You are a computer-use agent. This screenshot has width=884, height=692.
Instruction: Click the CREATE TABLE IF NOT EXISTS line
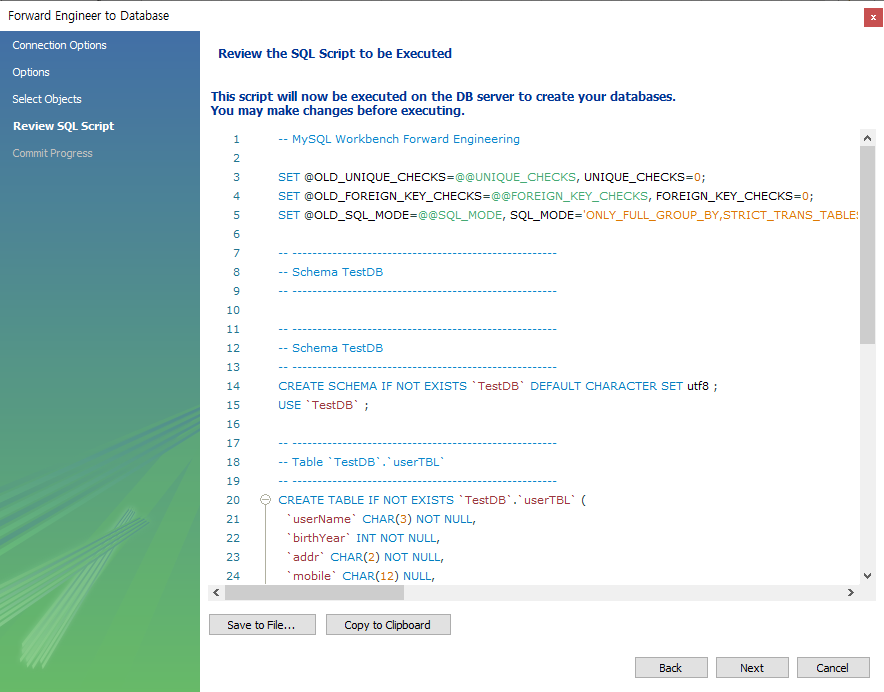tap(432, 500)
